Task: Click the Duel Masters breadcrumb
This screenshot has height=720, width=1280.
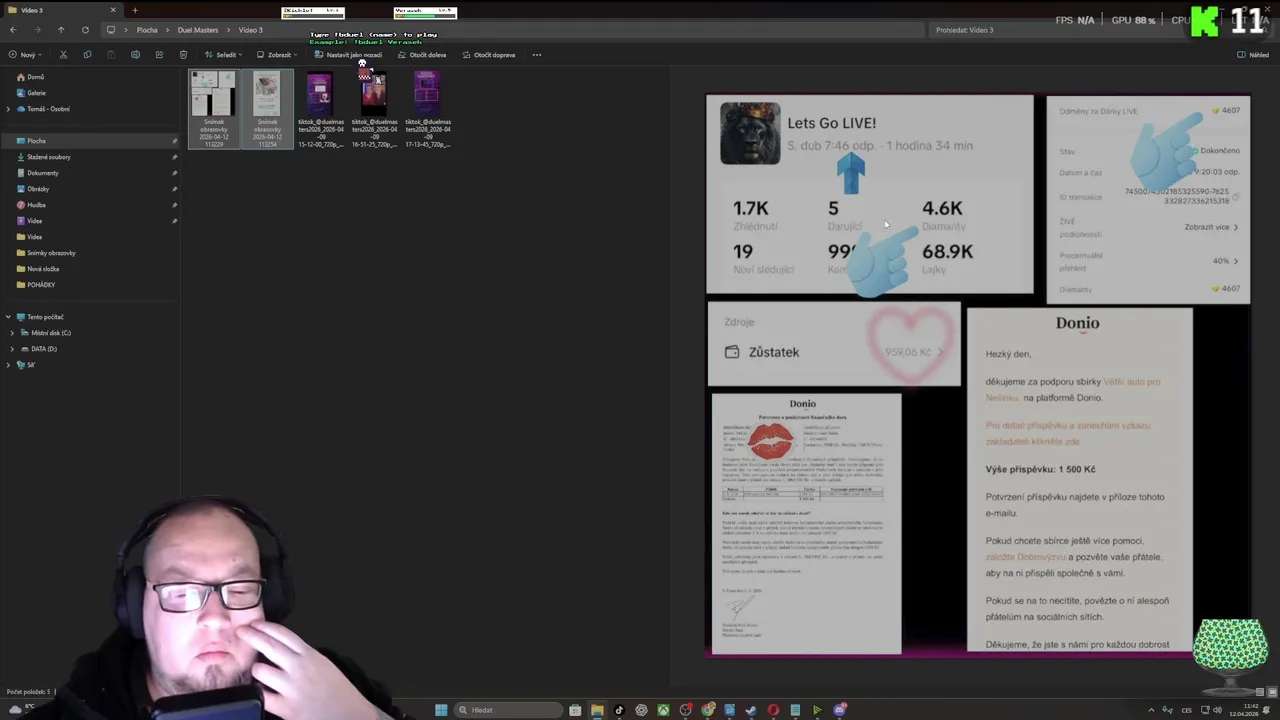Action: [198, 30]
